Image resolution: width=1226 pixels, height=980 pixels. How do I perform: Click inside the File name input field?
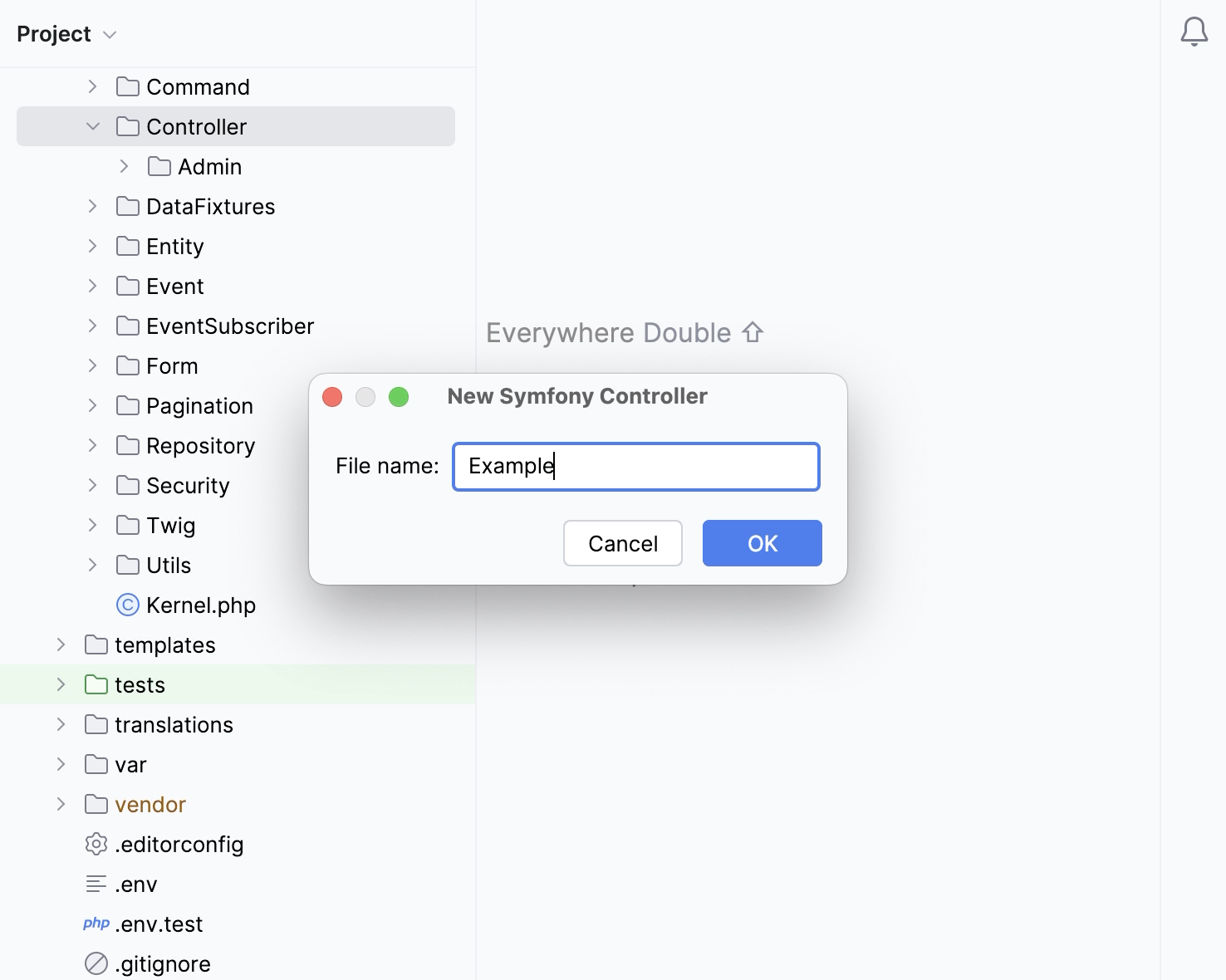tap(635, 466)
